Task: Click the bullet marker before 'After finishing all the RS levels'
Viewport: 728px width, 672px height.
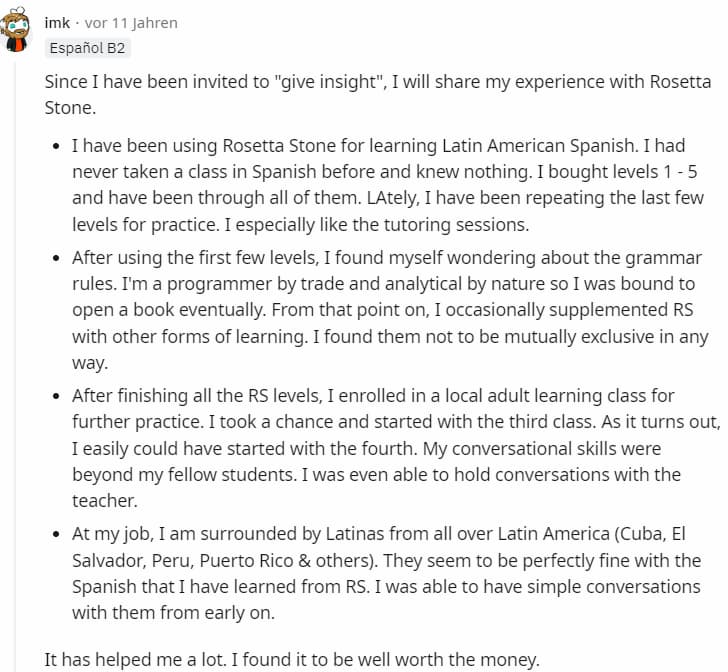Action: 57,396
